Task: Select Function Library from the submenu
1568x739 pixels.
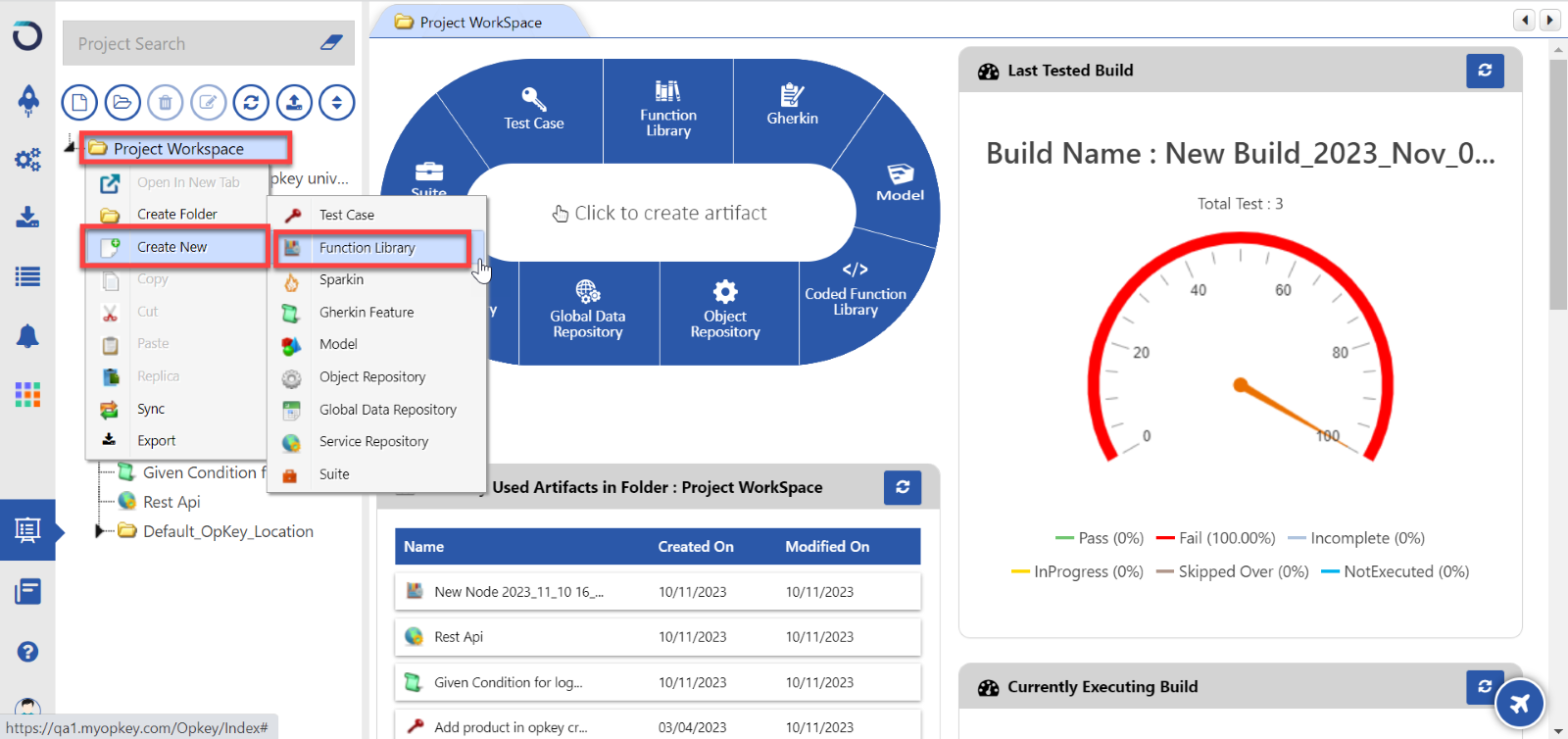Action: click(x=367, y=248)
